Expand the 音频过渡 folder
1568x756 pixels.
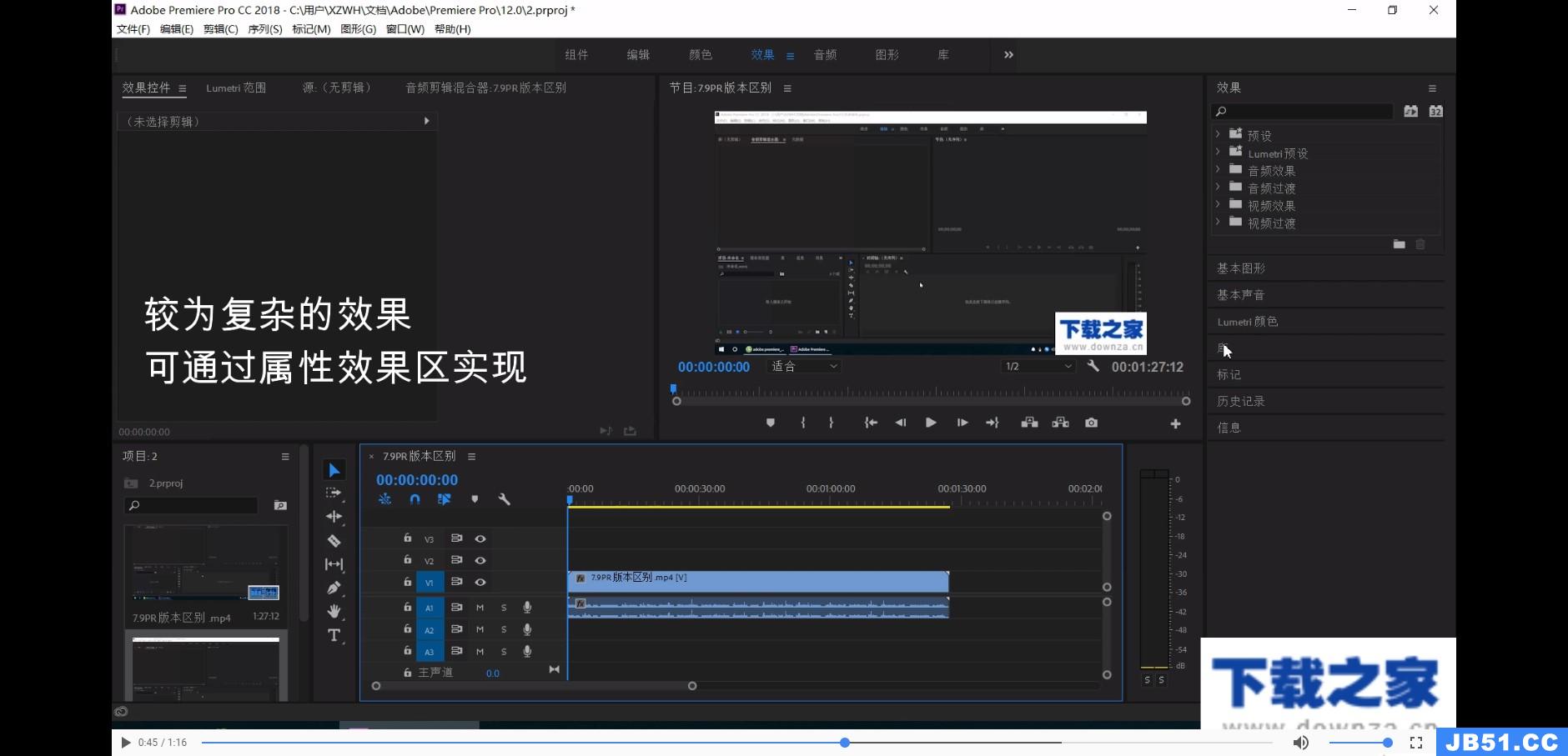pos(1218,187)
